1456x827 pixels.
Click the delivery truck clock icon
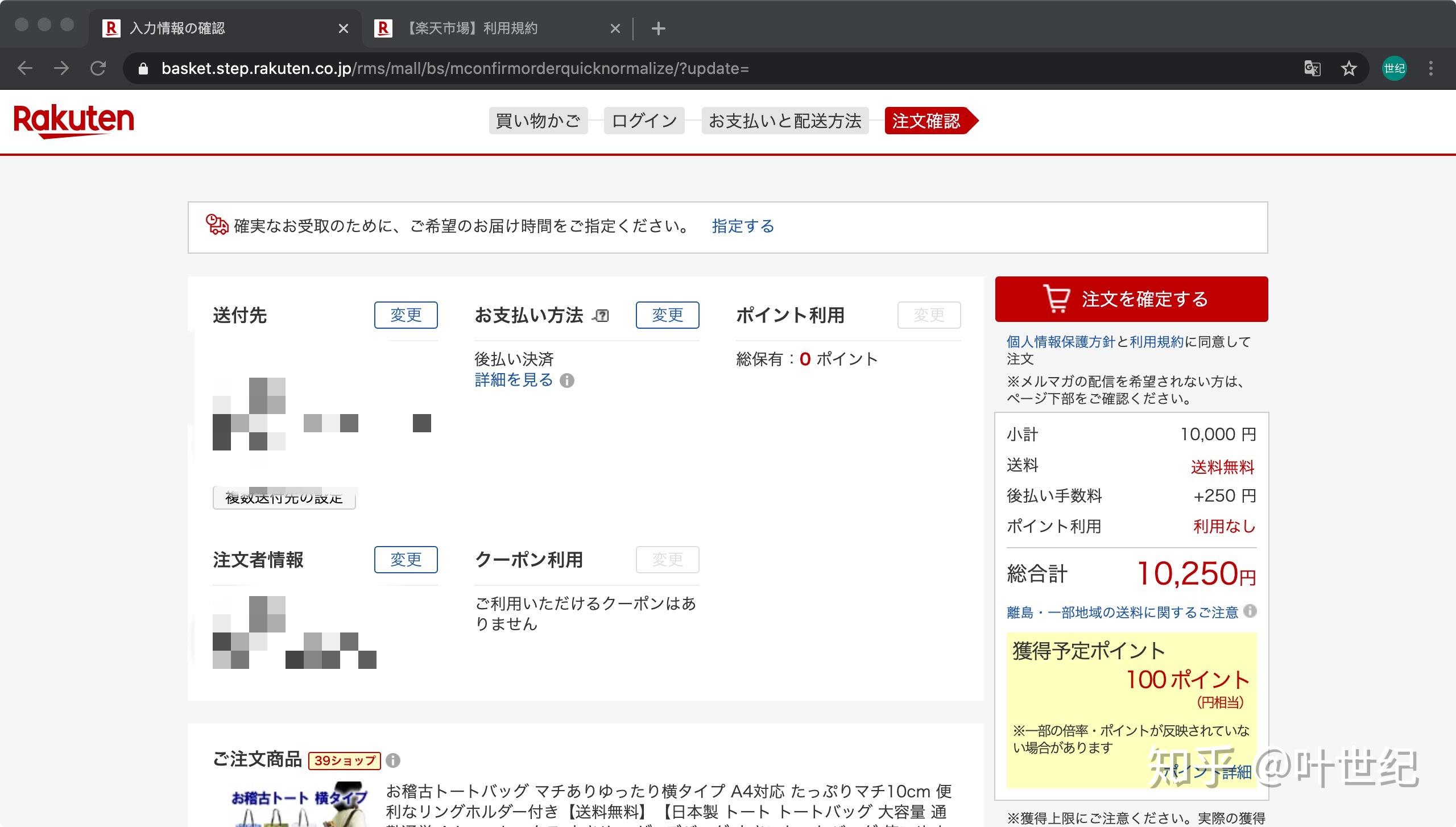pyautogui.click(x=217, y=225)
